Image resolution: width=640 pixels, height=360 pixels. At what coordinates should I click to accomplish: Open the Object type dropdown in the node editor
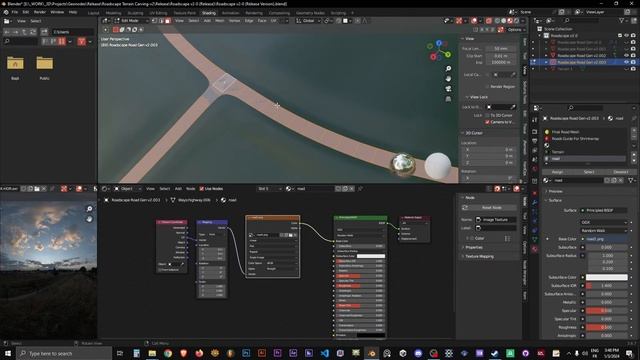(x=127, y=189)
